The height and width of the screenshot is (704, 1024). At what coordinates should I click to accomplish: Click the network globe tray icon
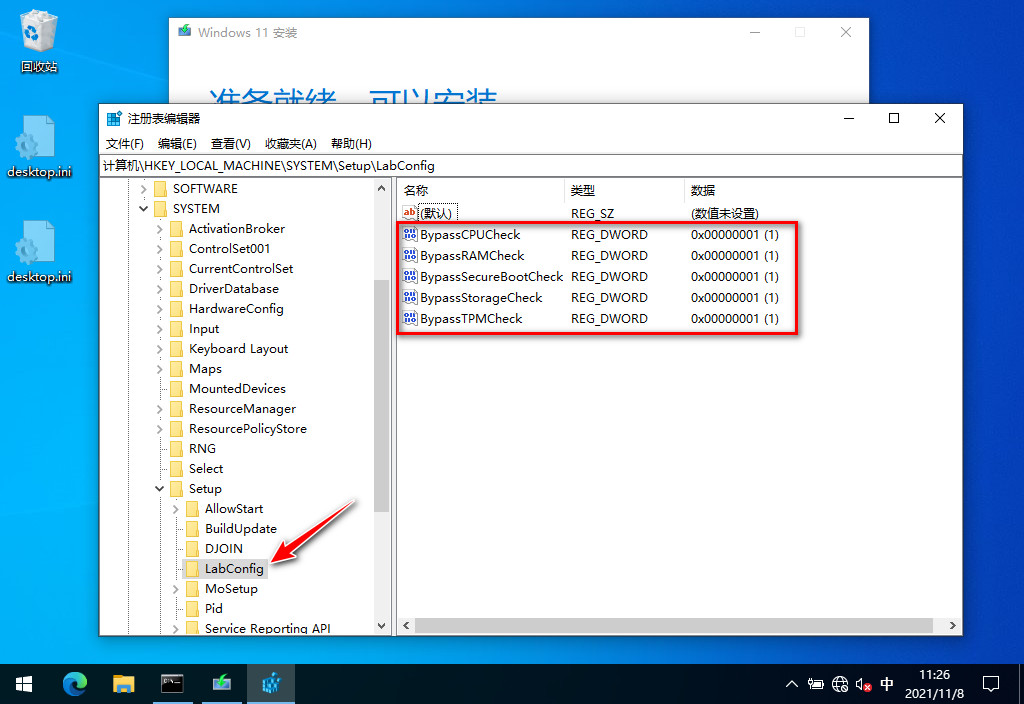tap(840, 684)
